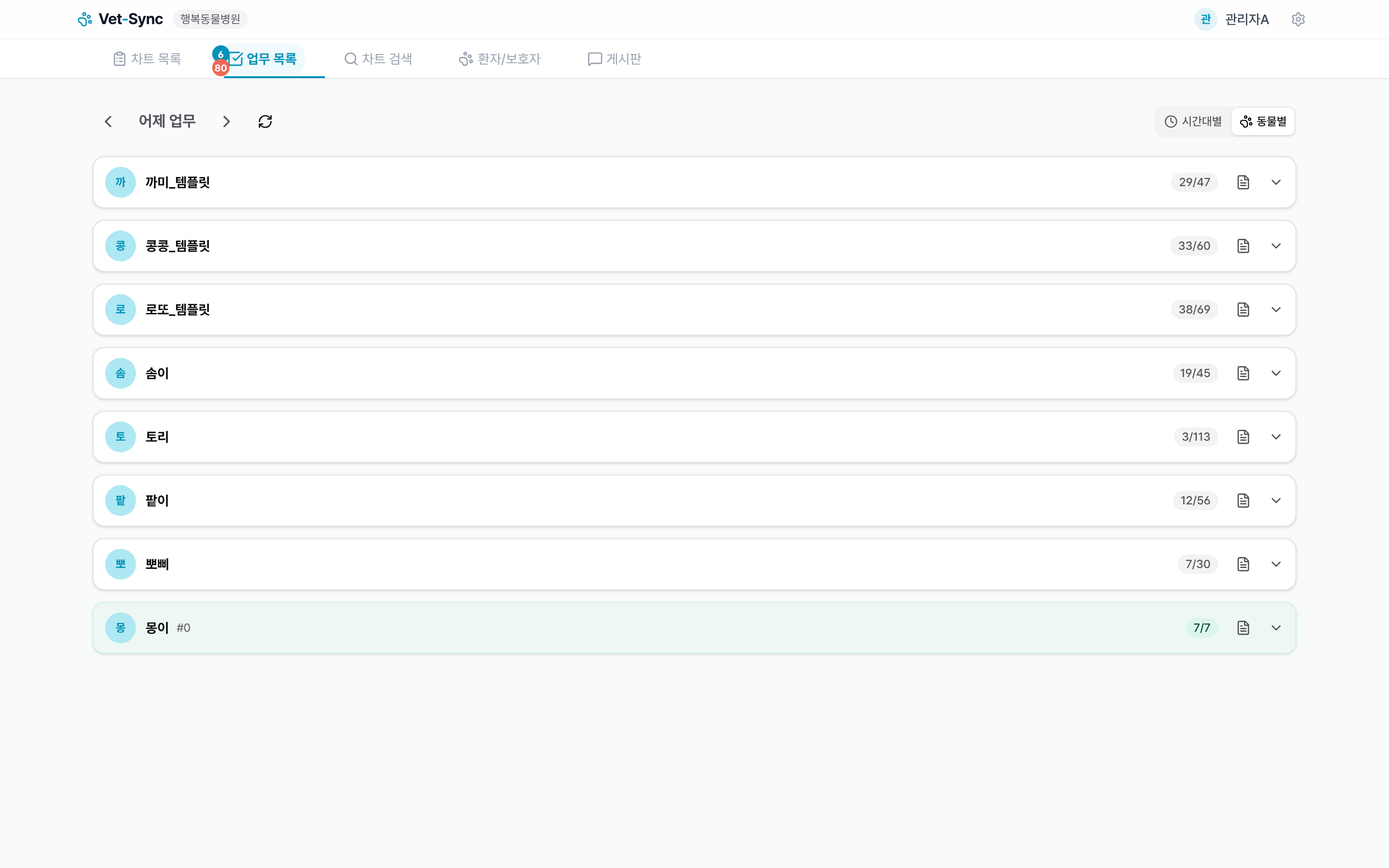The width and height of the screenshot is (1389, 868).
Task: Expand the 콩콩_템플릿 row chevron
Action: (x=1276, y=246)
